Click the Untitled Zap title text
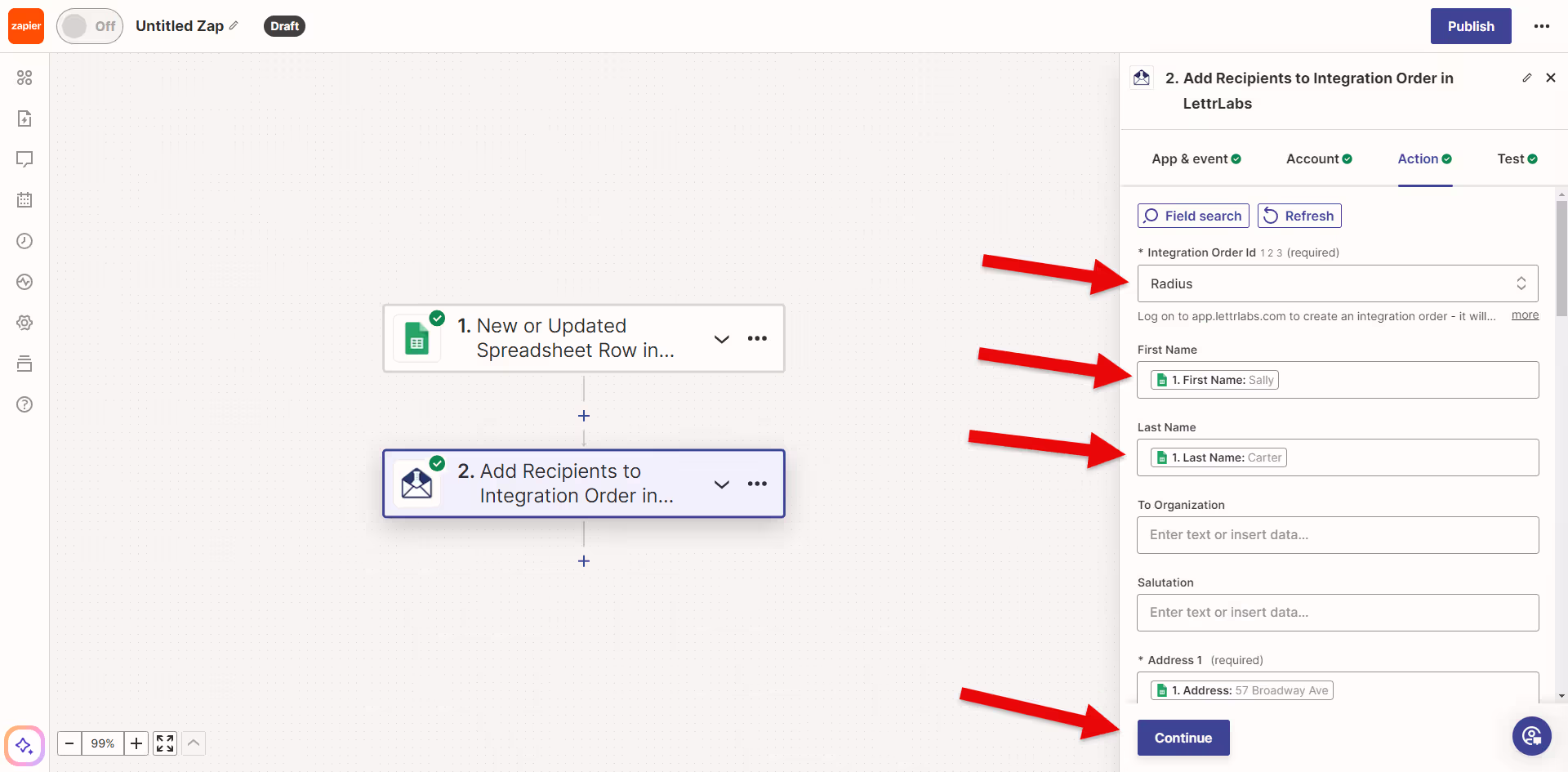 click(180, 26)
